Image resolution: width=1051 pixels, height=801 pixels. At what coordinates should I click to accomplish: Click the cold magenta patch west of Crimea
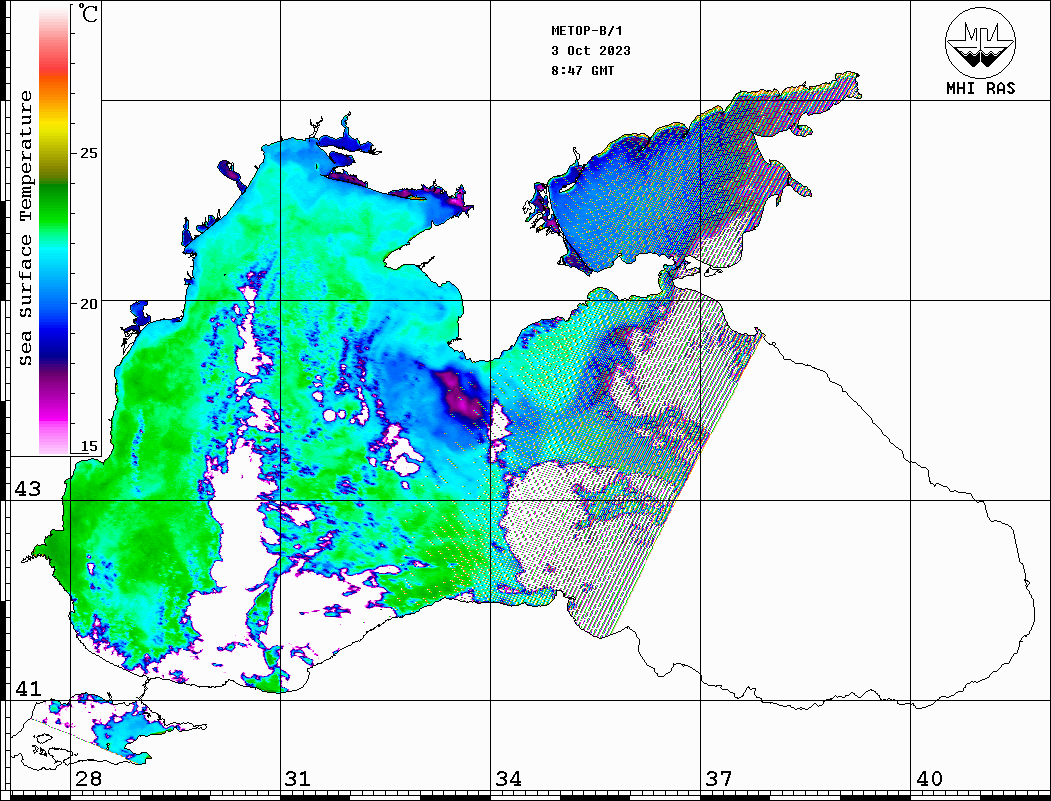pyautogui.click(x=459, y=397)
